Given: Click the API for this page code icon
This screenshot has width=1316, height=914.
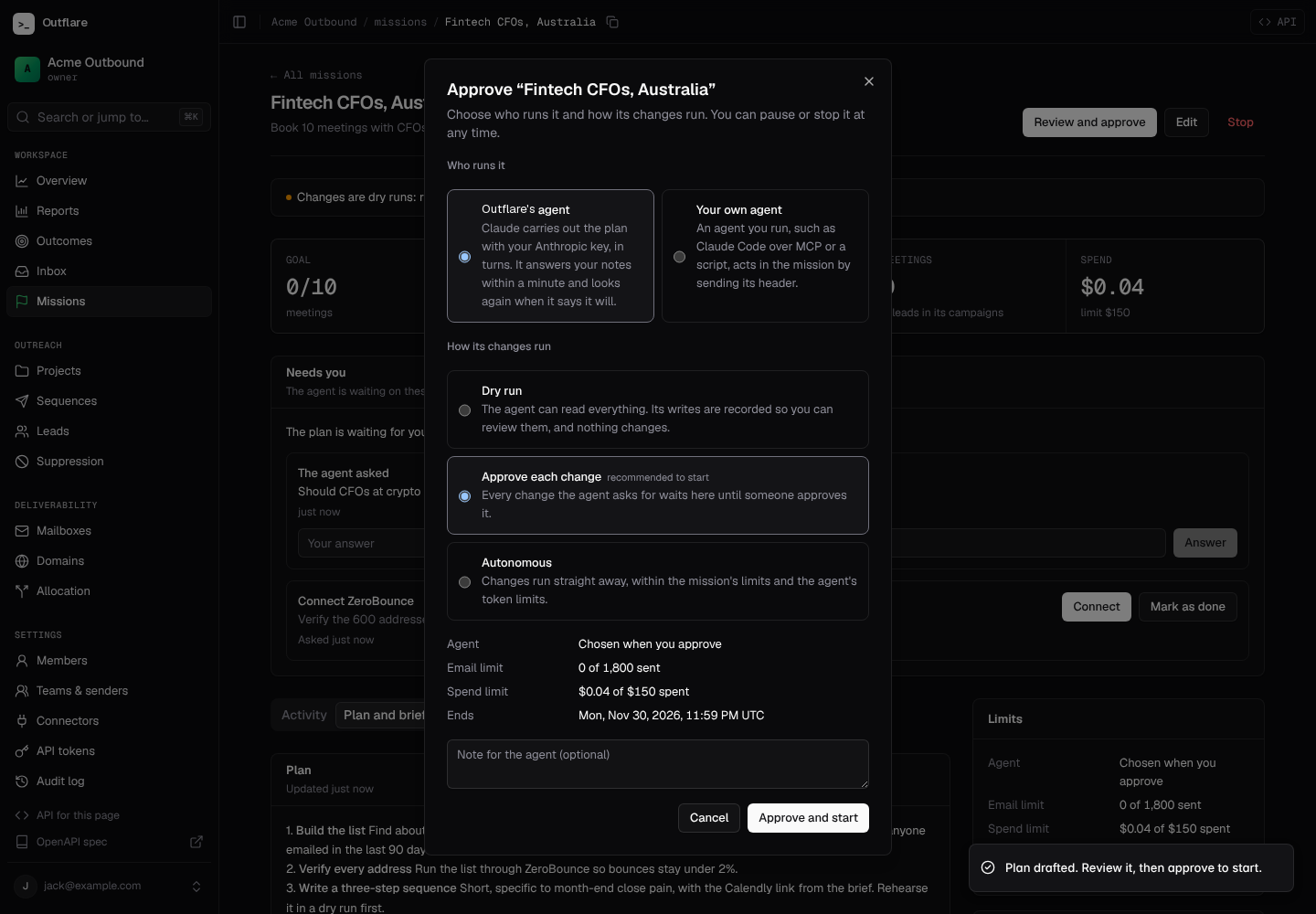Looking at the screenshot, I should point(22,815).
